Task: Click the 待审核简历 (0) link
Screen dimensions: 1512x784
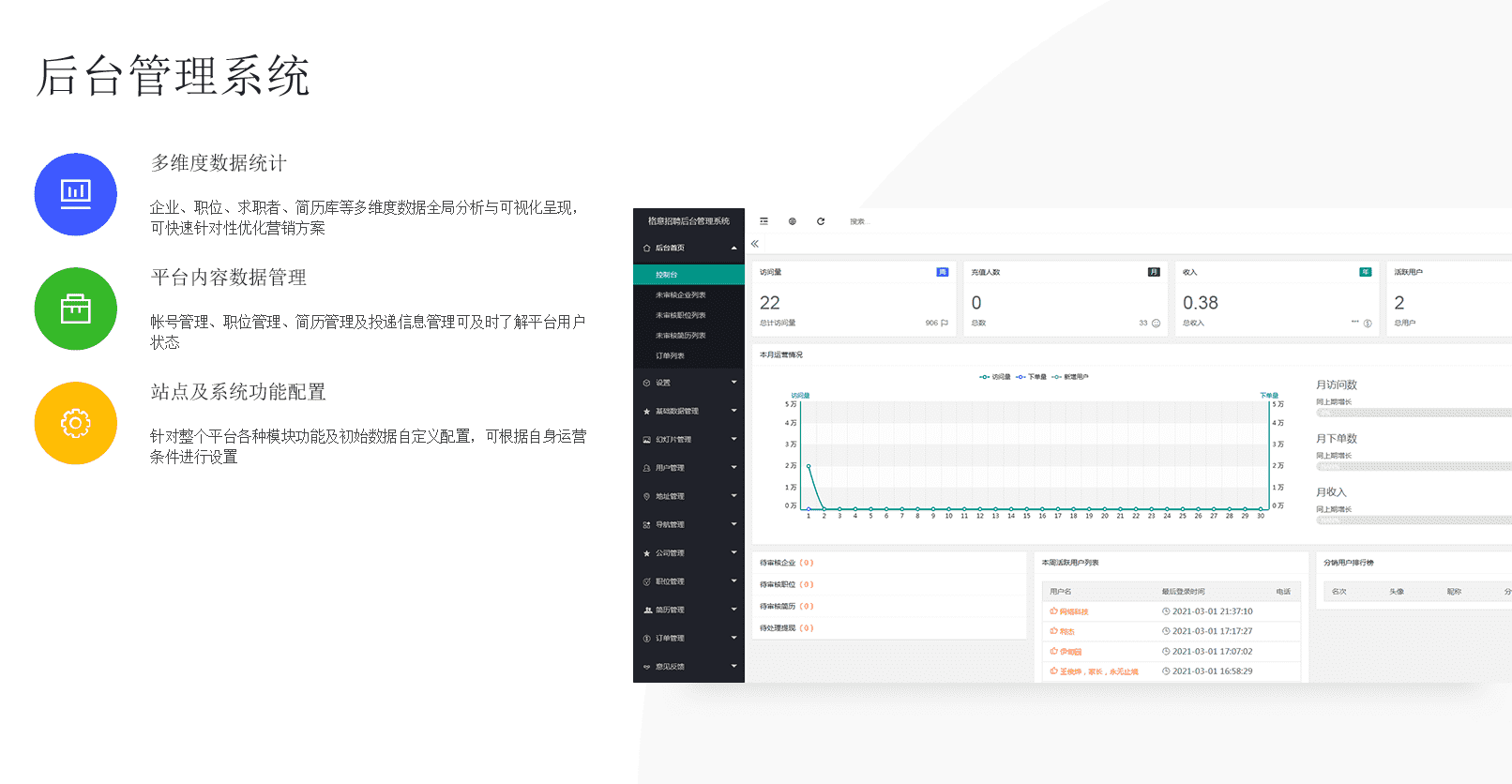Action: [786, 606]
